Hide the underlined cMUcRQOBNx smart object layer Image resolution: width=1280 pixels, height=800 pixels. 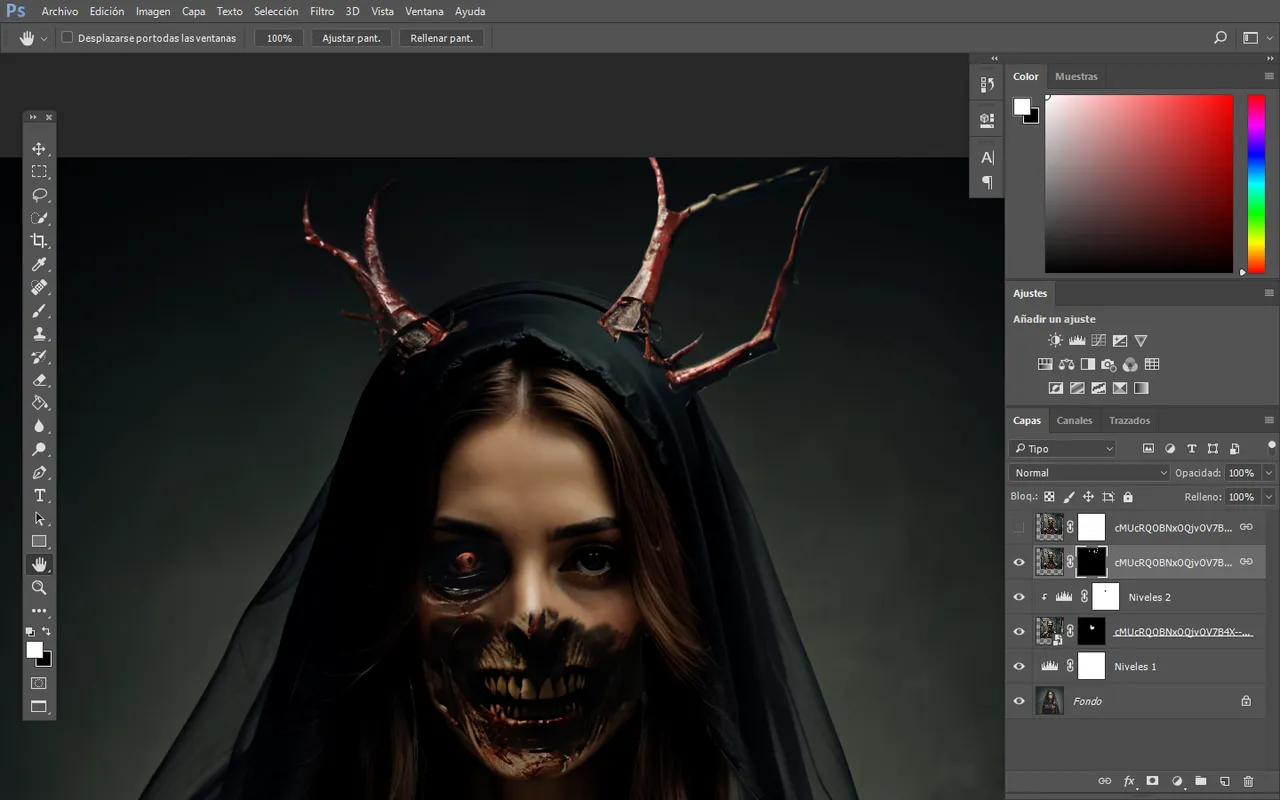point(1019,631)
